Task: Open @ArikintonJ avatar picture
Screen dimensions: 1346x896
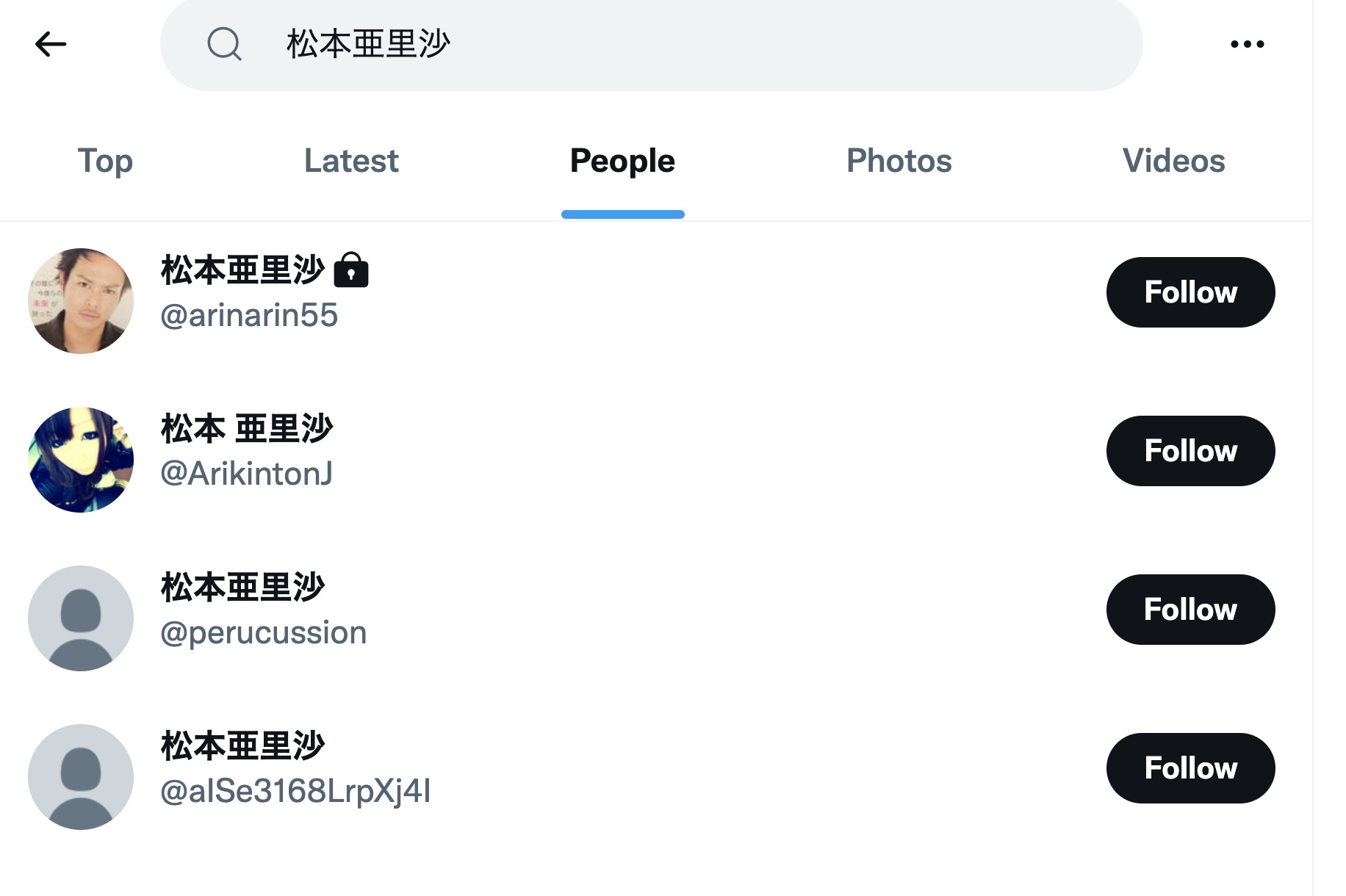Action: [81, 460]
